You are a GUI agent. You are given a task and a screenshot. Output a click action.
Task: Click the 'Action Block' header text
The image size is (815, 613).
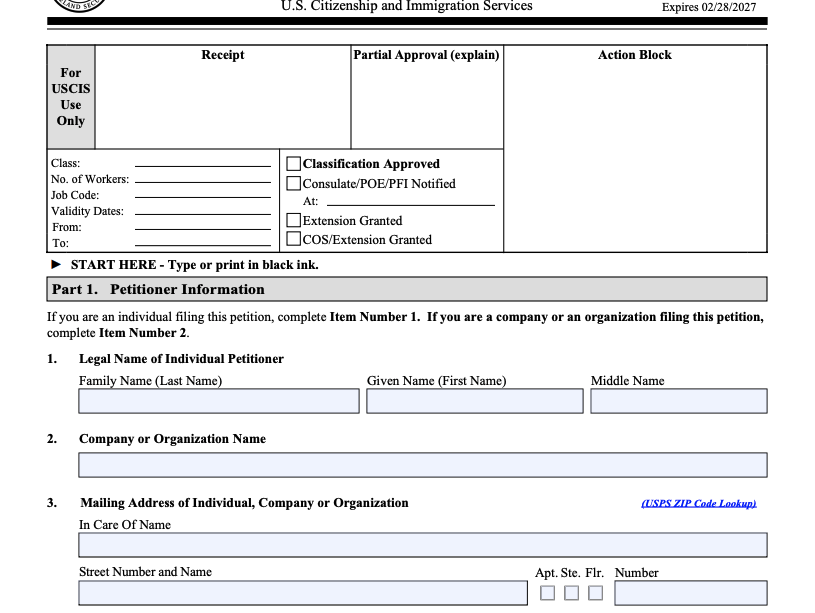tap(635, 55)
